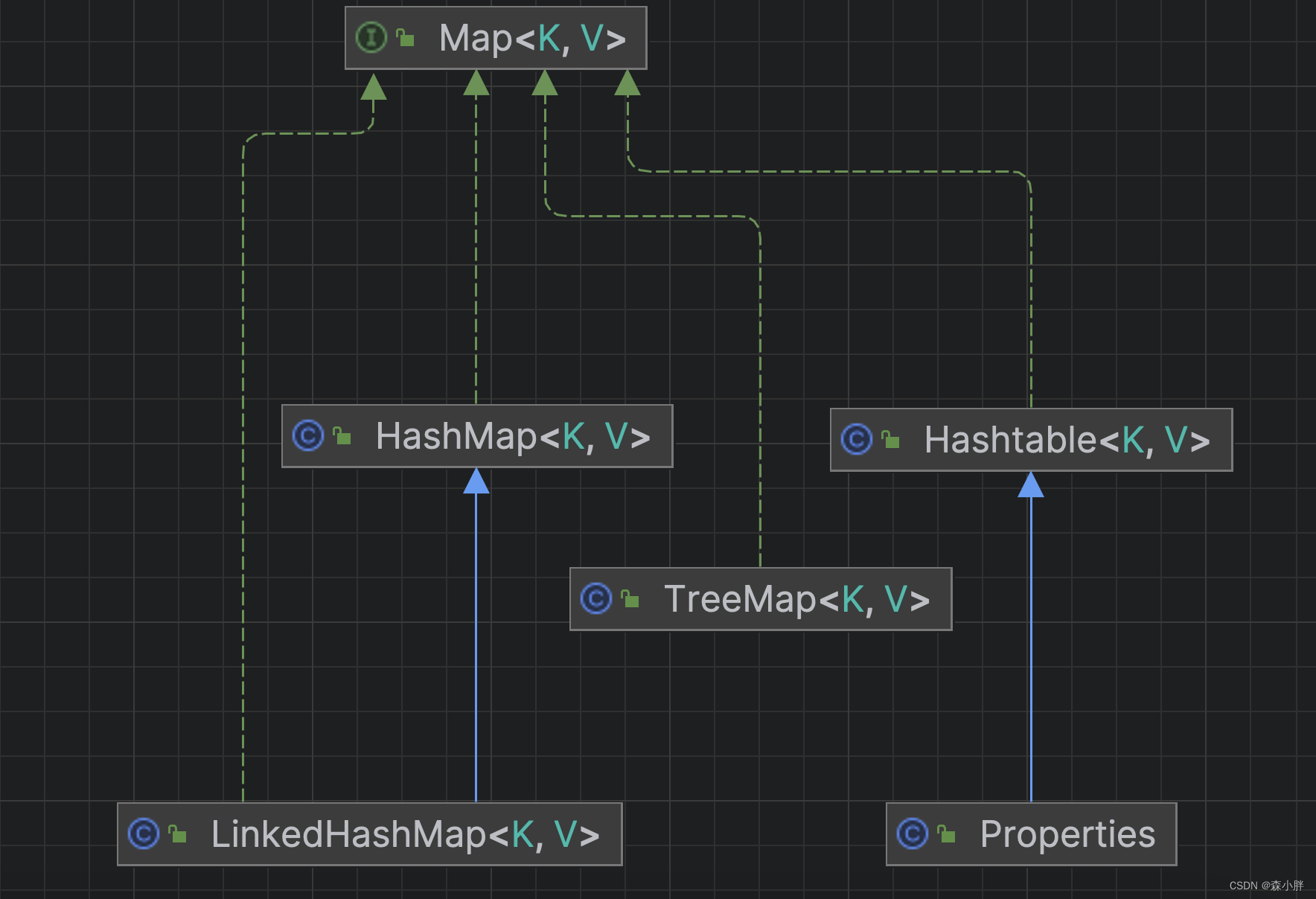The image size is (1316, 899).
Task: Click the public lock icon beside Hashtable
Action: tap(890, 439)
